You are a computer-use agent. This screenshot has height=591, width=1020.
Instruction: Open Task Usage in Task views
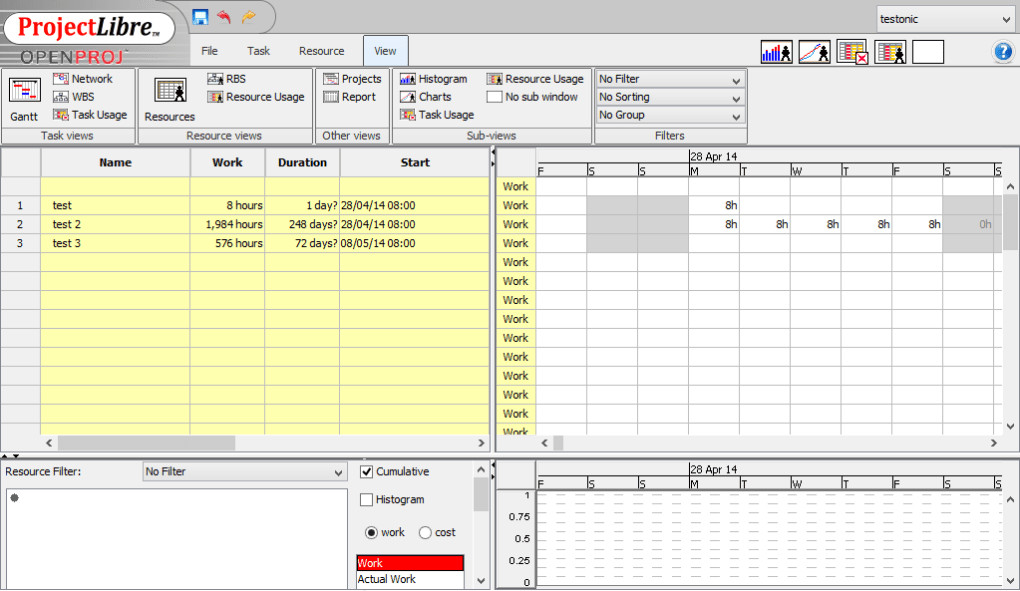[90, 114]
